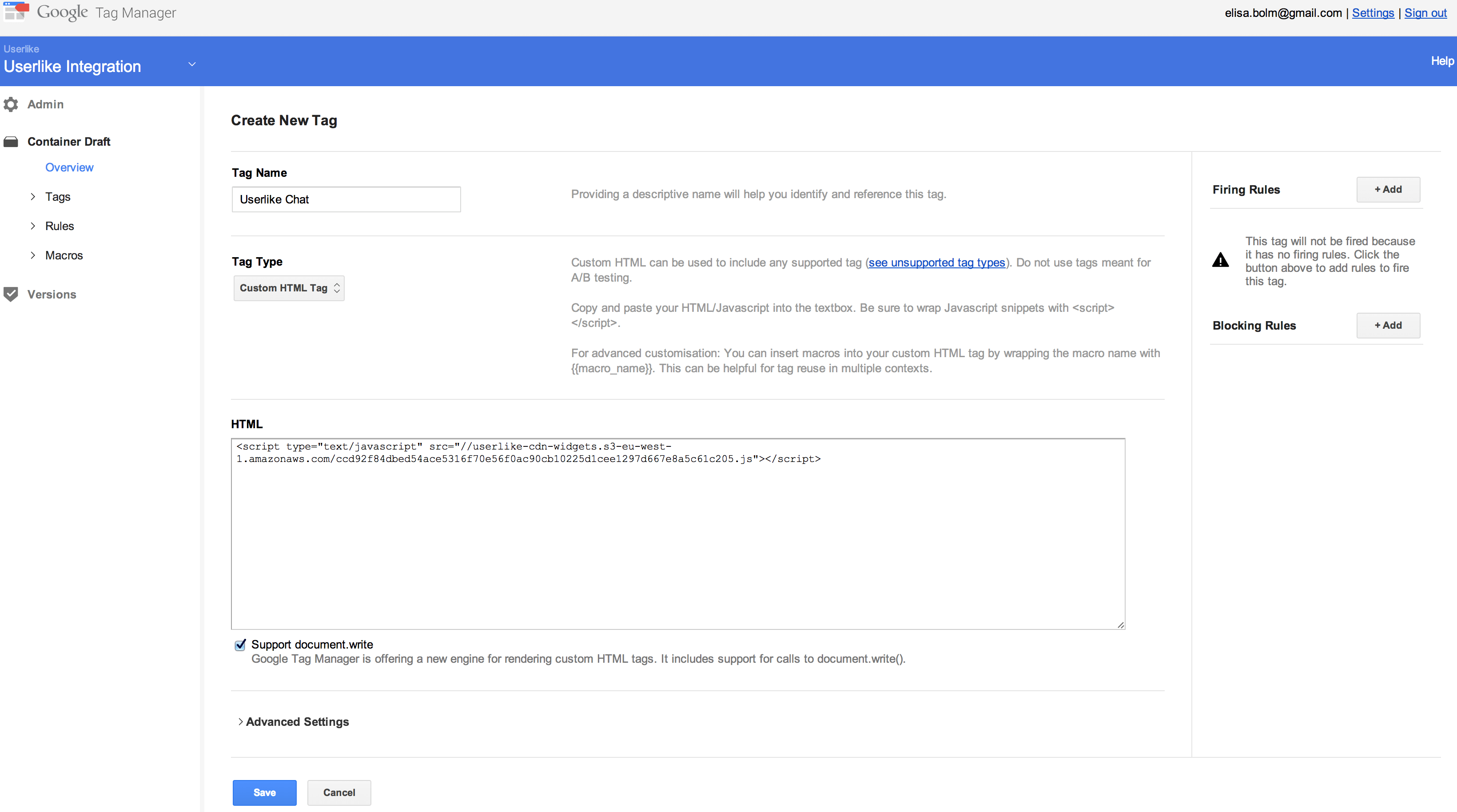Open the Admin section

coord(45,105)
